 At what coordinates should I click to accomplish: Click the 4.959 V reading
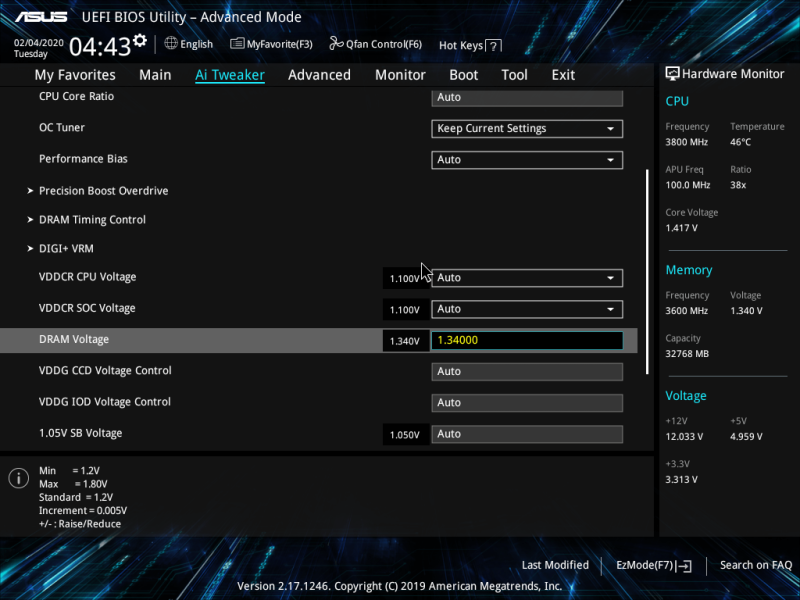746,437
